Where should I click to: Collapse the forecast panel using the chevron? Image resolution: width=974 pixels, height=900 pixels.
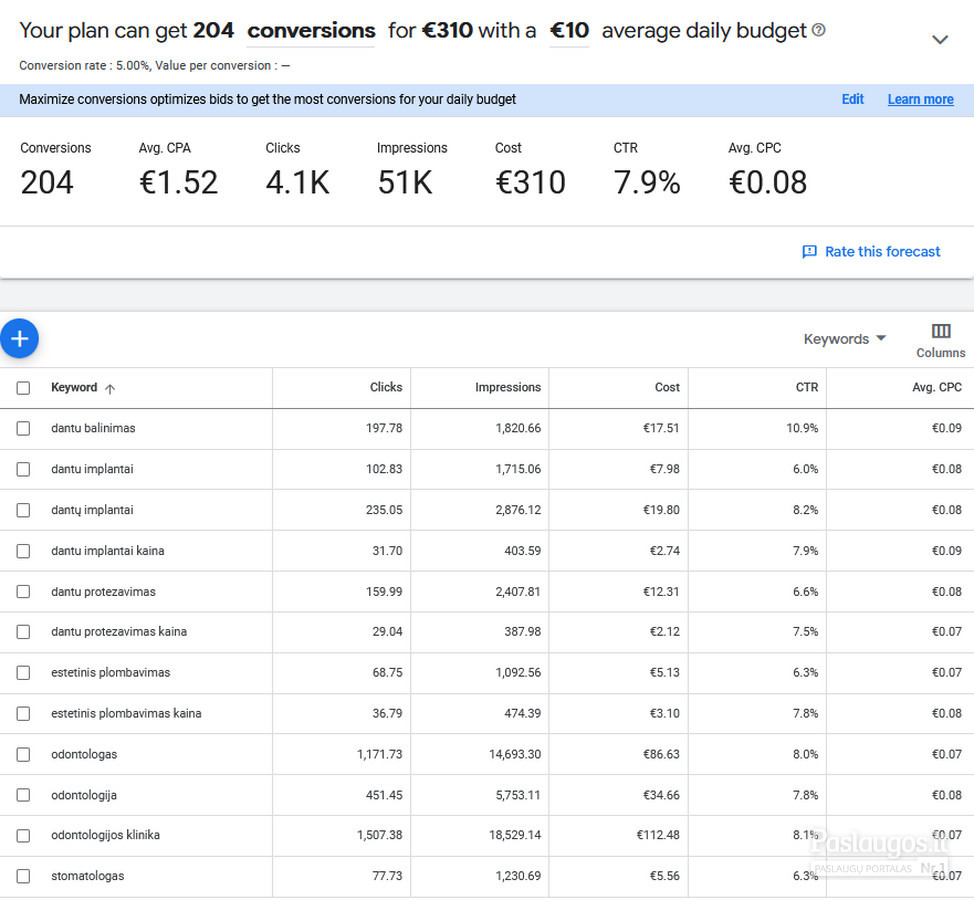[939, 40]
